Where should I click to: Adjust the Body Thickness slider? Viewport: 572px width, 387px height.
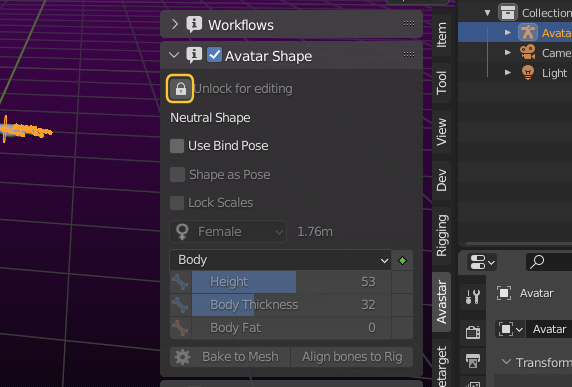point(291,305)
